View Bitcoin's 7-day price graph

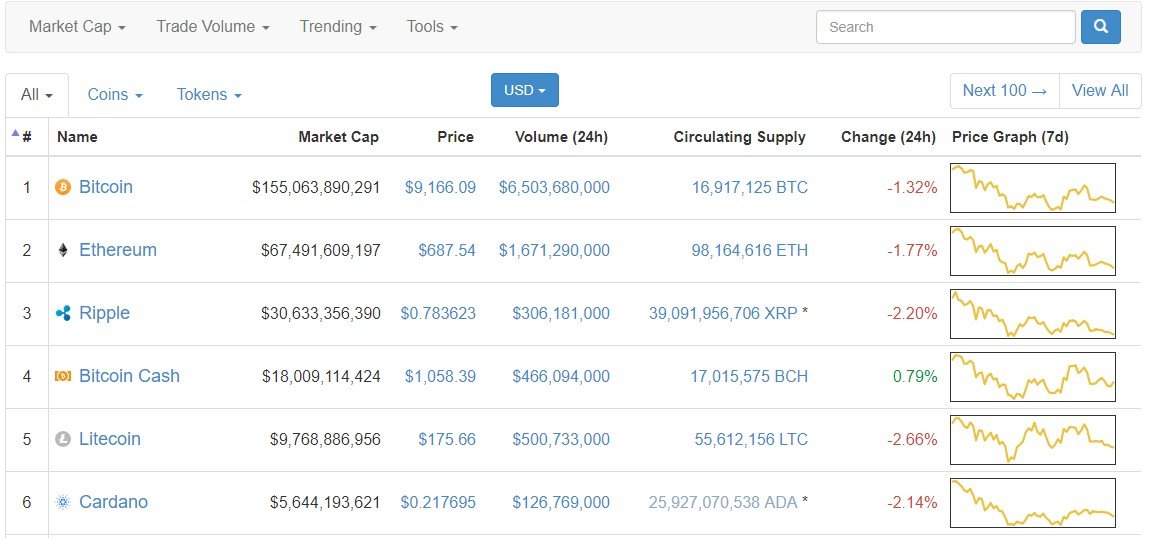[1033, 188]
